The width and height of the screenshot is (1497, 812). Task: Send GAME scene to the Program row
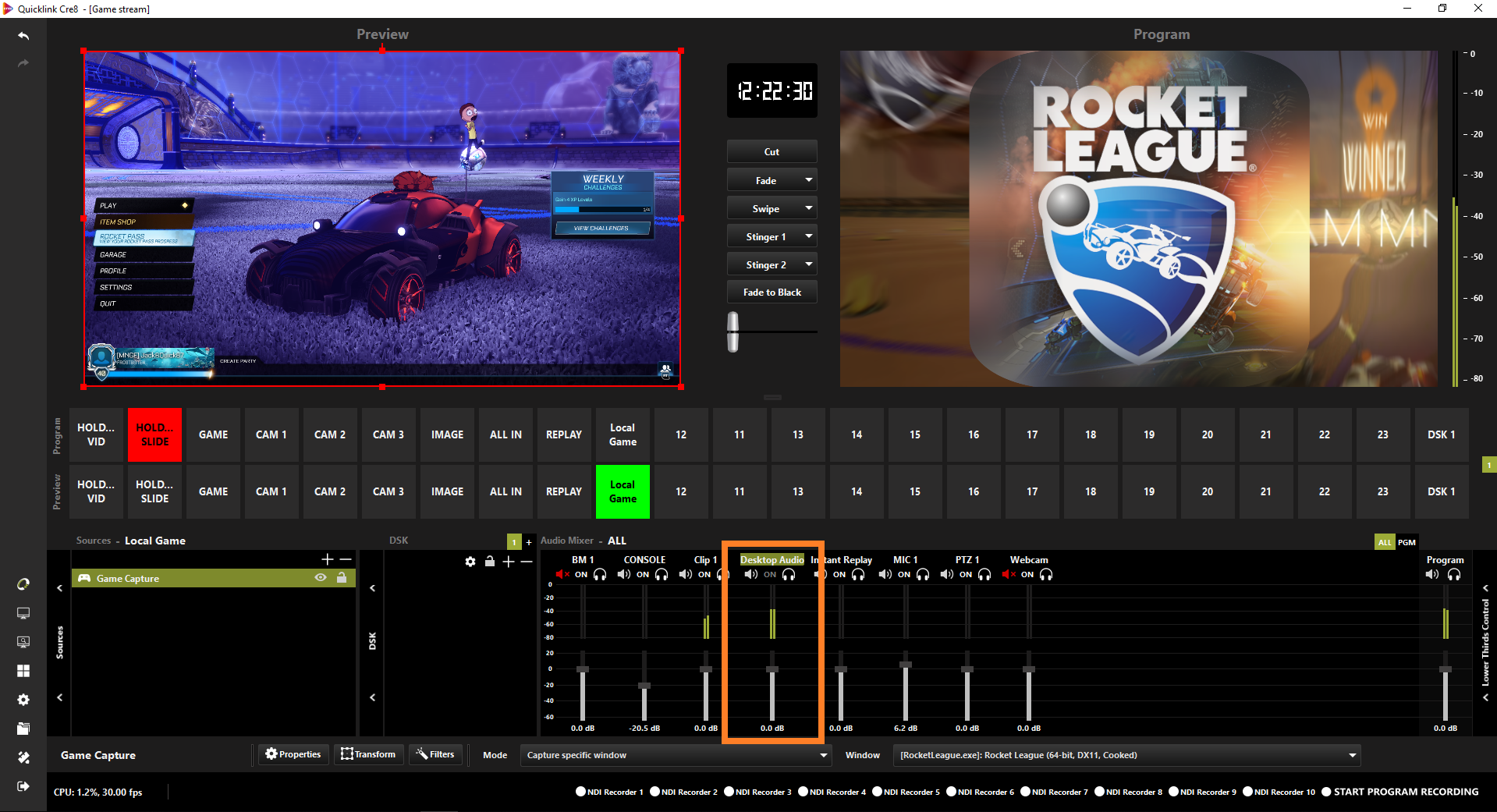[213, 434]
